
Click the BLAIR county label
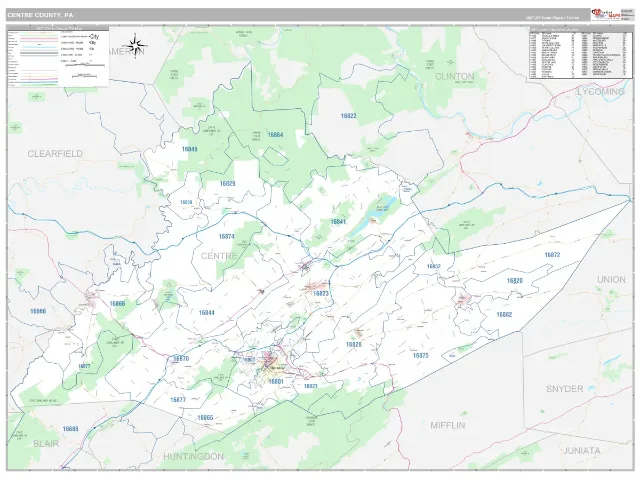[x=46, y=444]
